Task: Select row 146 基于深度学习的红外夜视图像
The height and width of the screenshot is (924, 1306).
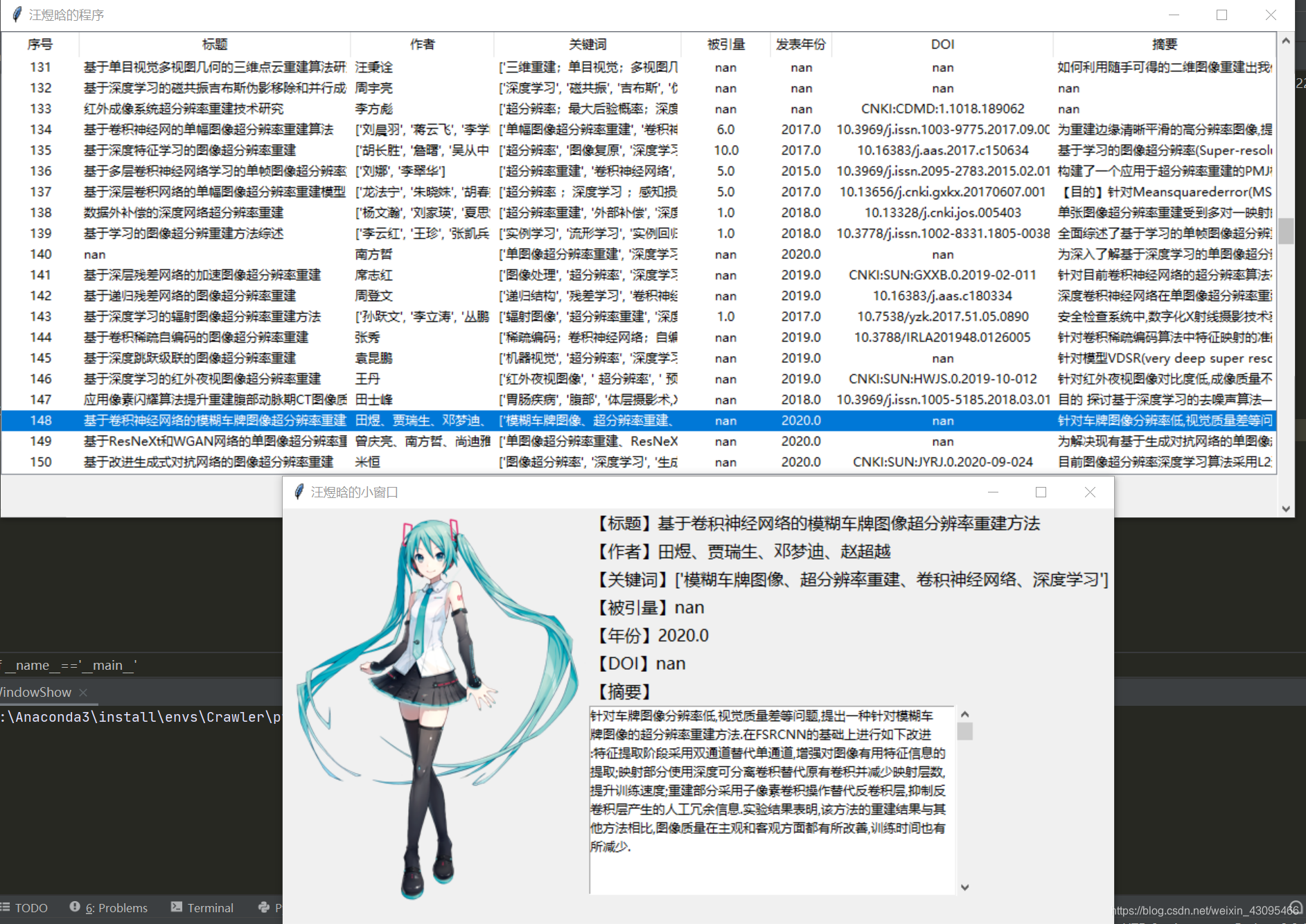Action: point(637,379)
